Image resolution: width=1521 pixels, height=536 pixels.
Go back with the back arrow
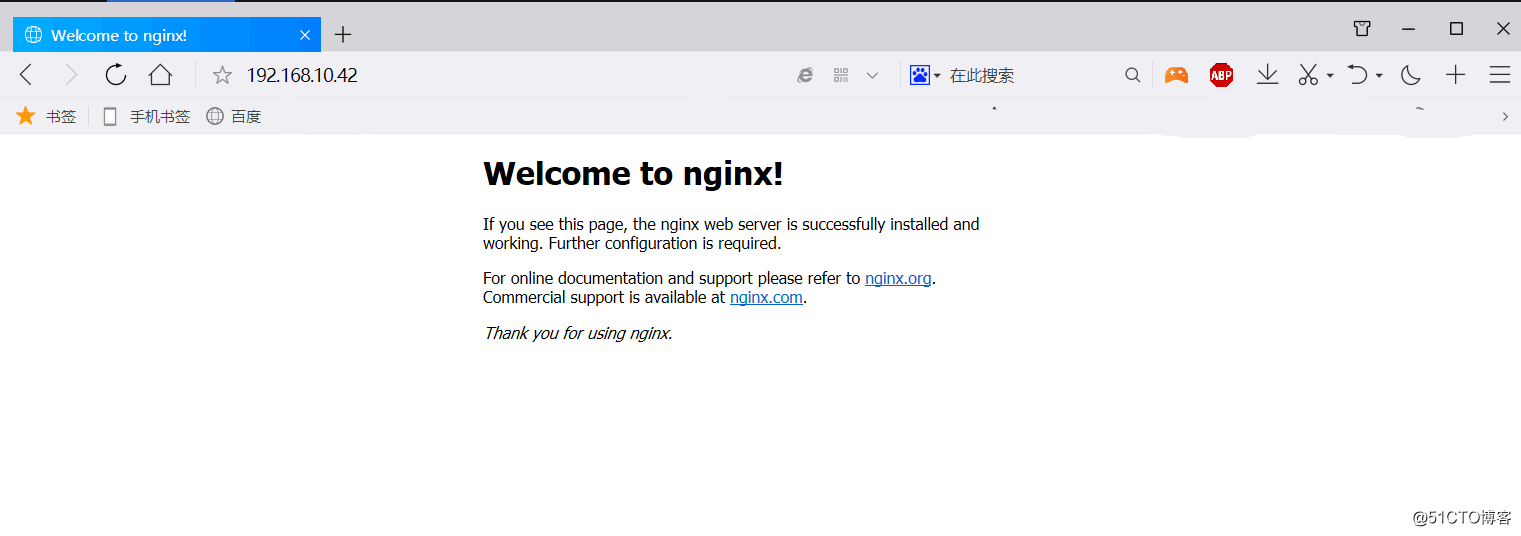pos(27,75)
